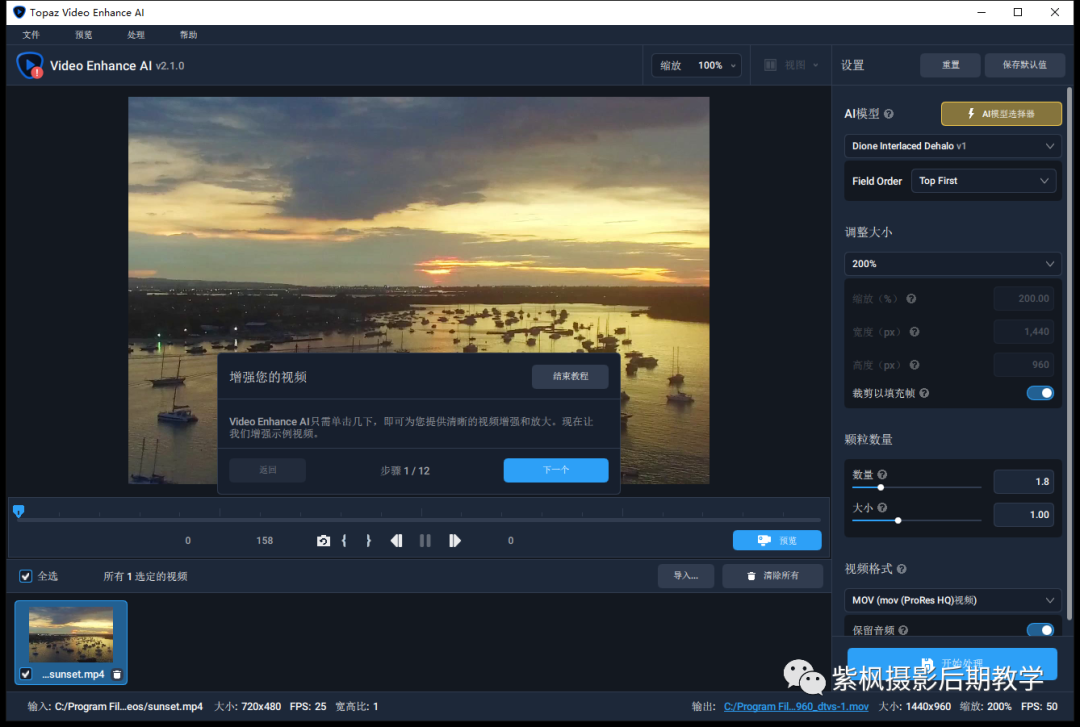Viewport: 1080px width, 727px height.
Task: Open the Field Order Top First dropdown
Action: pyautogui.click(x=983, y=181)
